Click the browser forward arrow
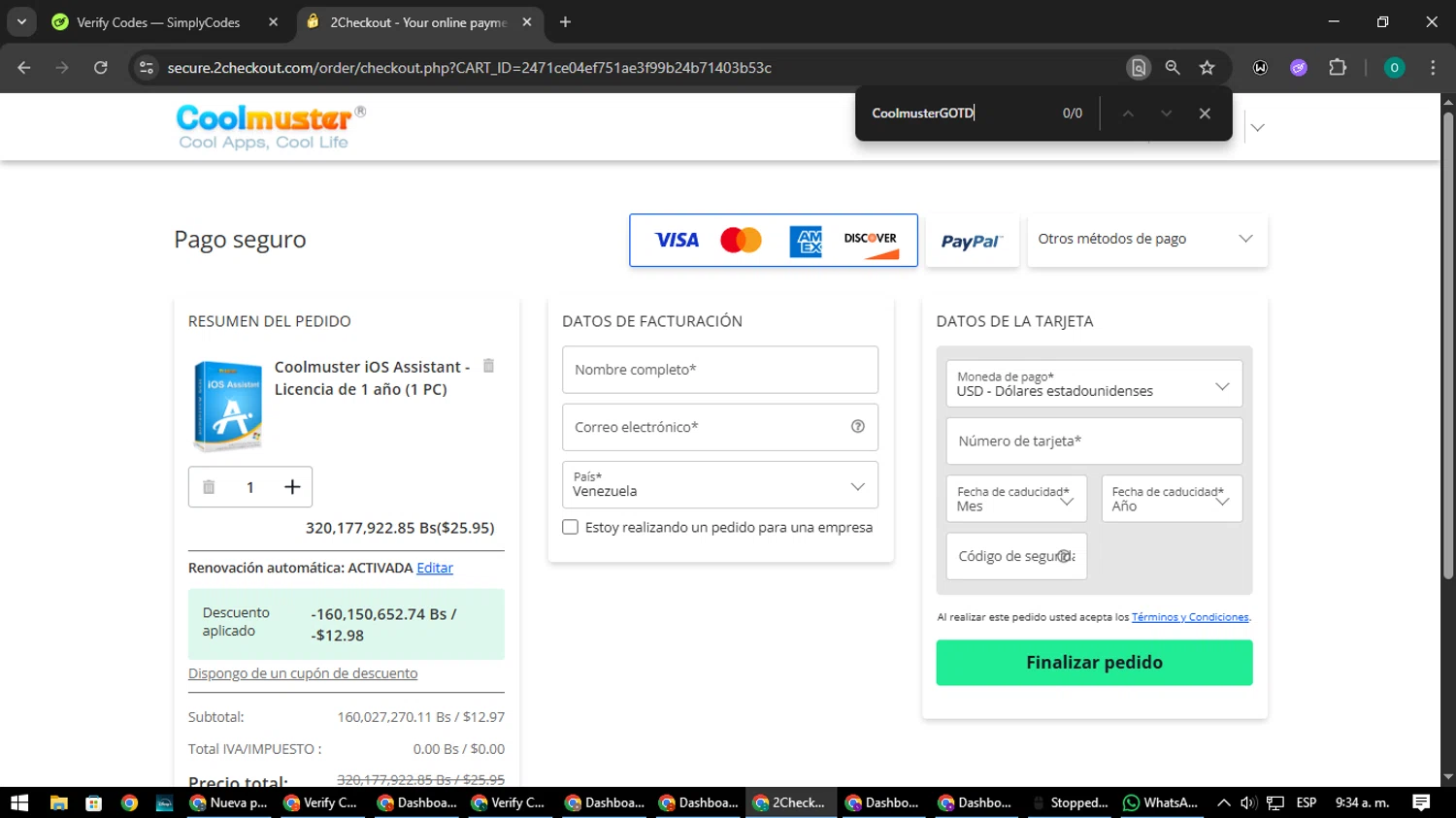This screenshot has width=1456, height=818. click(62, 68)
